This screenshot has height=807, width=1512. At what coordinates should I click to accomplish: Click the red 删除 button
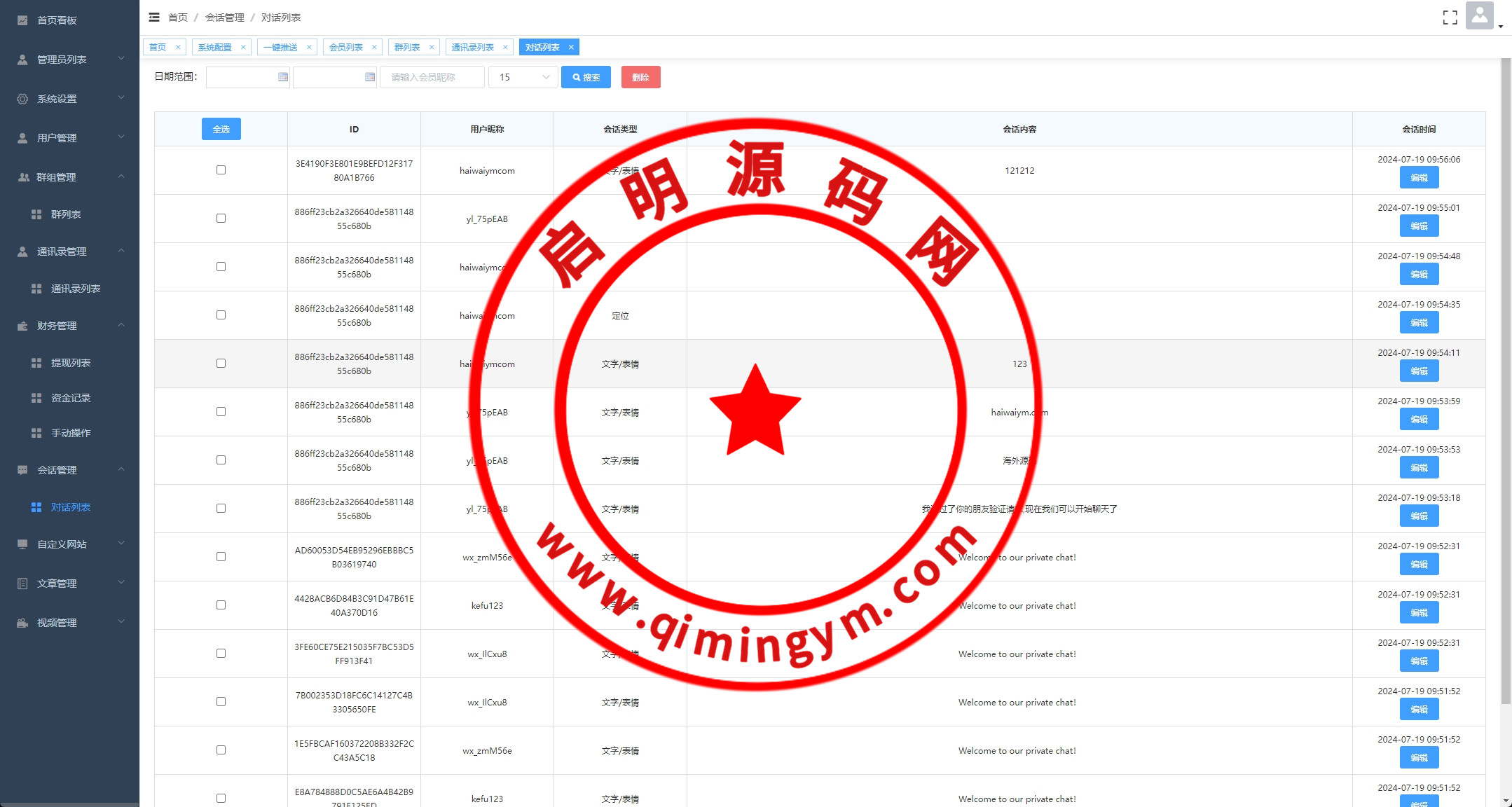tap(640, 77)
